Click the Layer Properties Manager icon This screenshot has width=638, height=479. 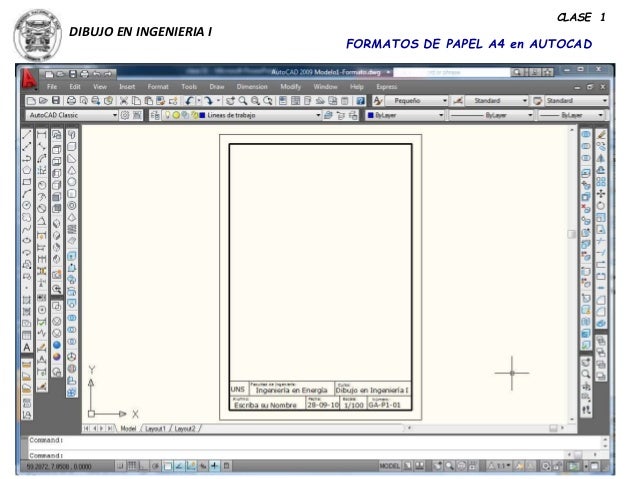tap(155, 116)
